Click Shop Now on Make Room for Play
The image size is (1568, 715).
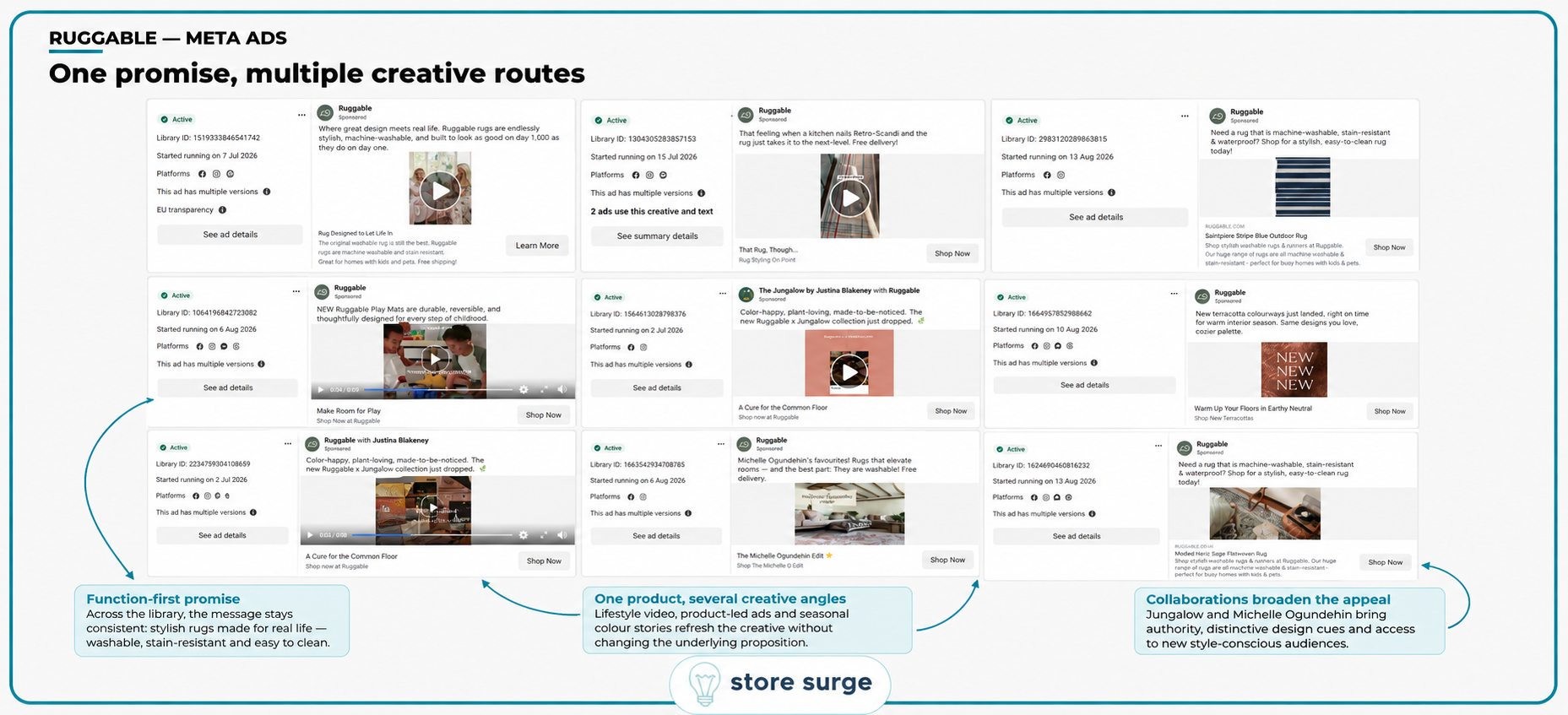tap(543, 415)
